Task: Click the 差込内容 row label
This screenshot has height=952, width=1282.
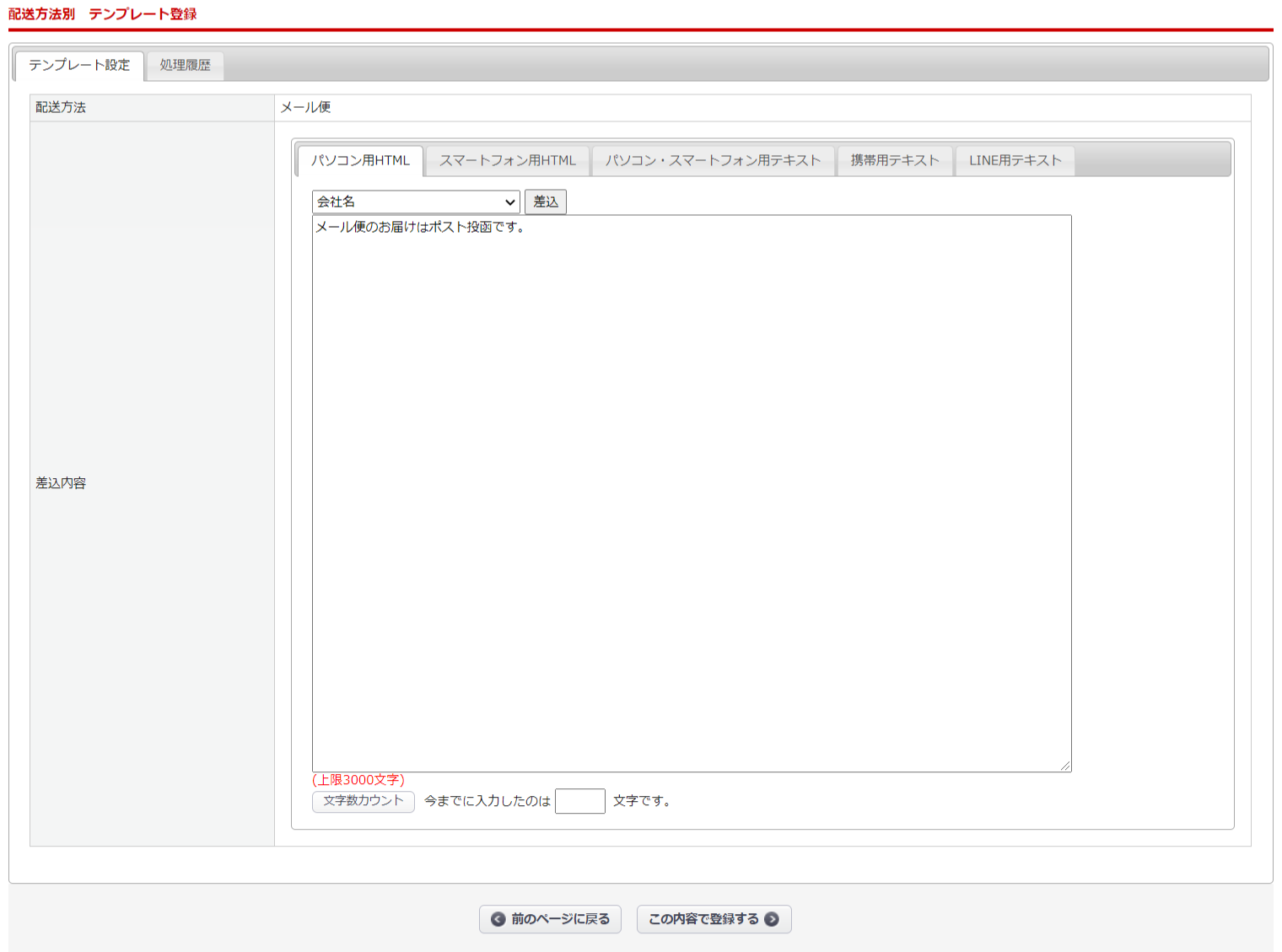Action: click(61, 483)
